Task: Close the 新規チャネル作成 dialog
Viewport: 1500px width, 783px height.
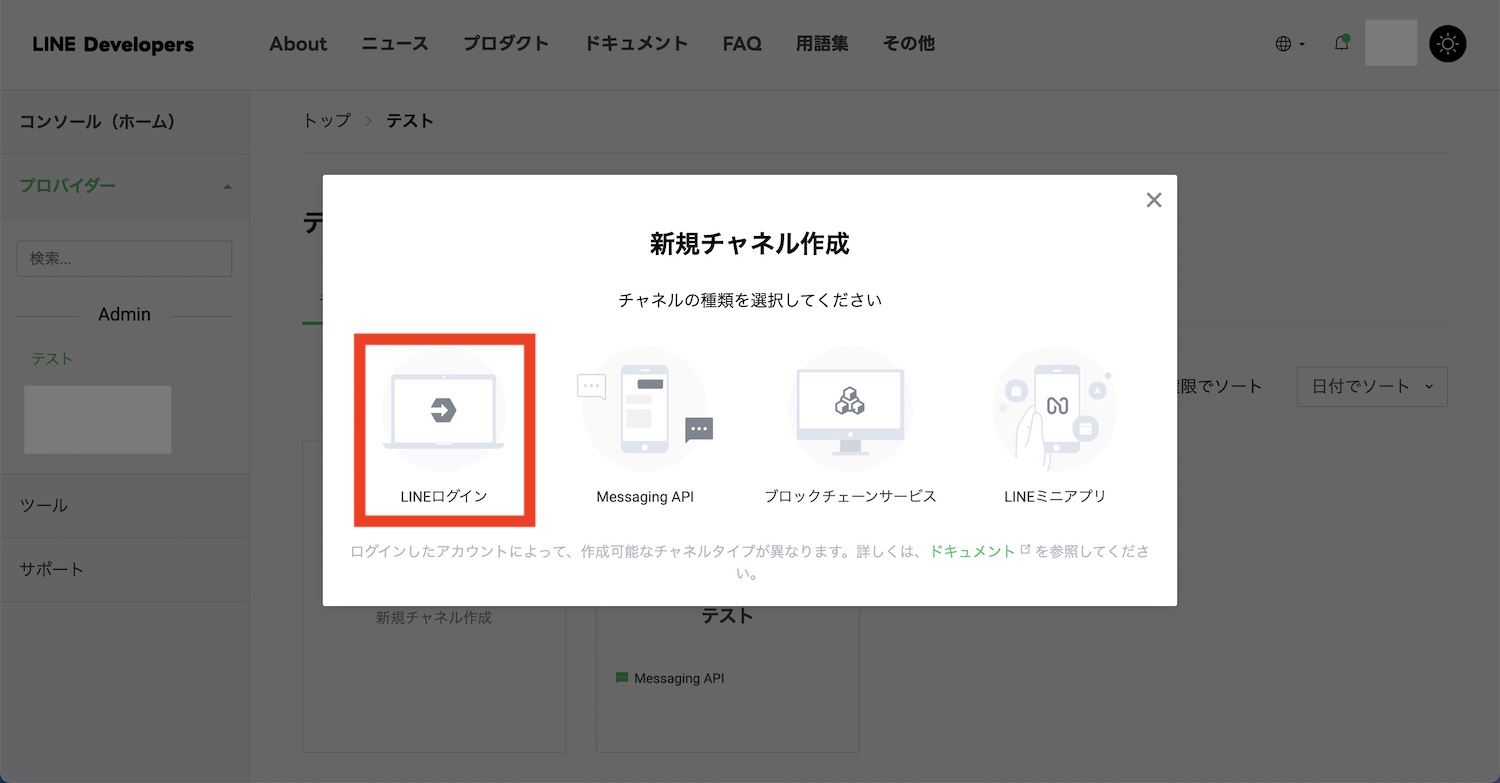Action: (1154, 200)
